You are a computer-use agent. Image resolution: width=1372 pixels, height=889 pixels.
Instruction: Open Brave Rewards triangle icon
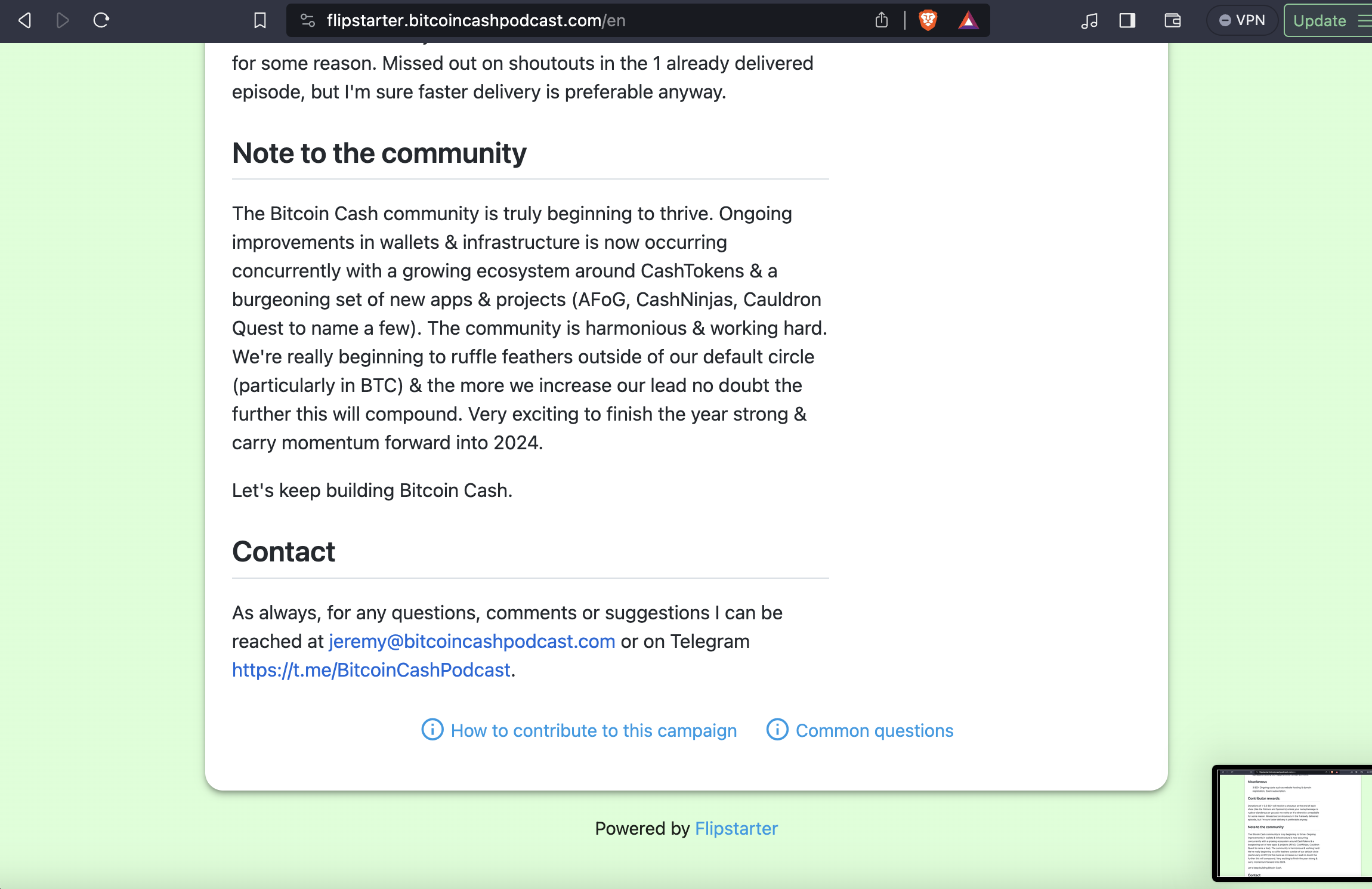pyautogui.click(x=968, y=21)
